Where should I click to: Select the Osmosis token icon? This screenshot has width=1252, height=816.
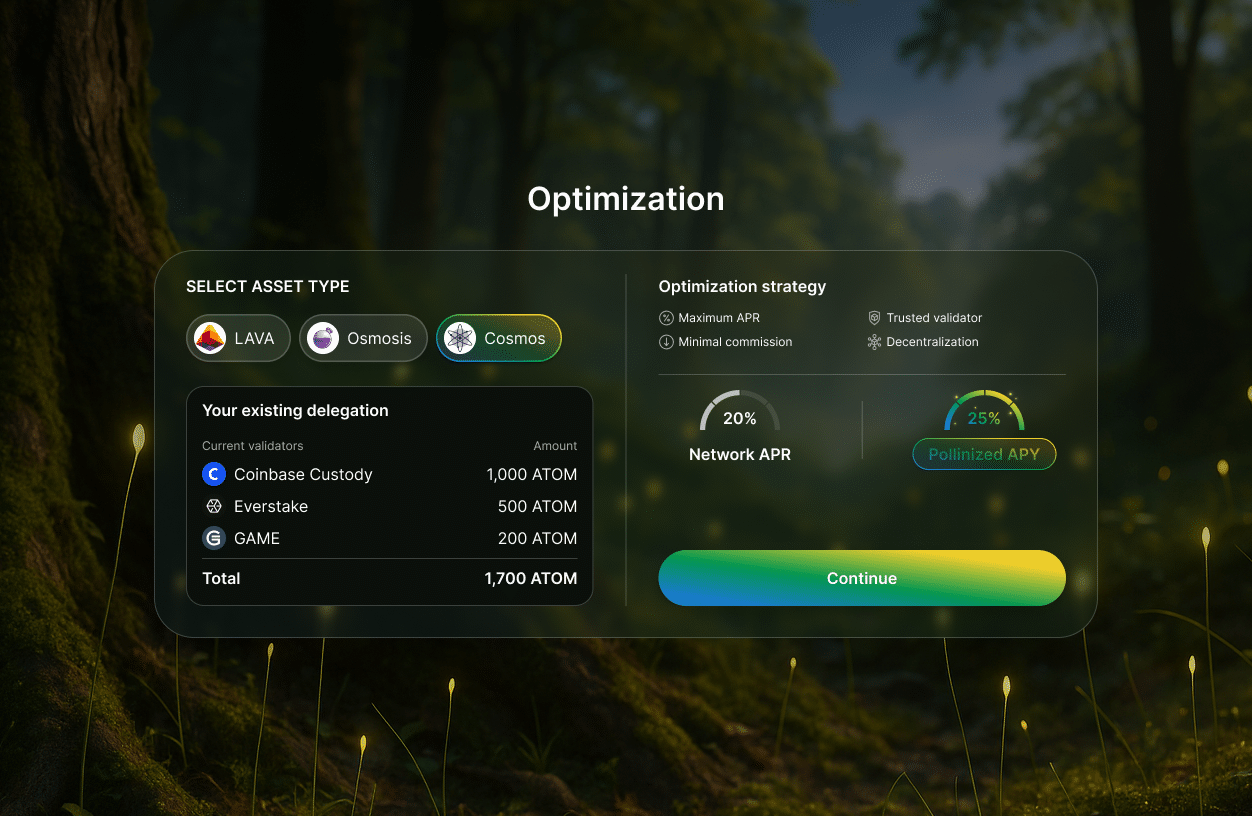coord(322,338)
